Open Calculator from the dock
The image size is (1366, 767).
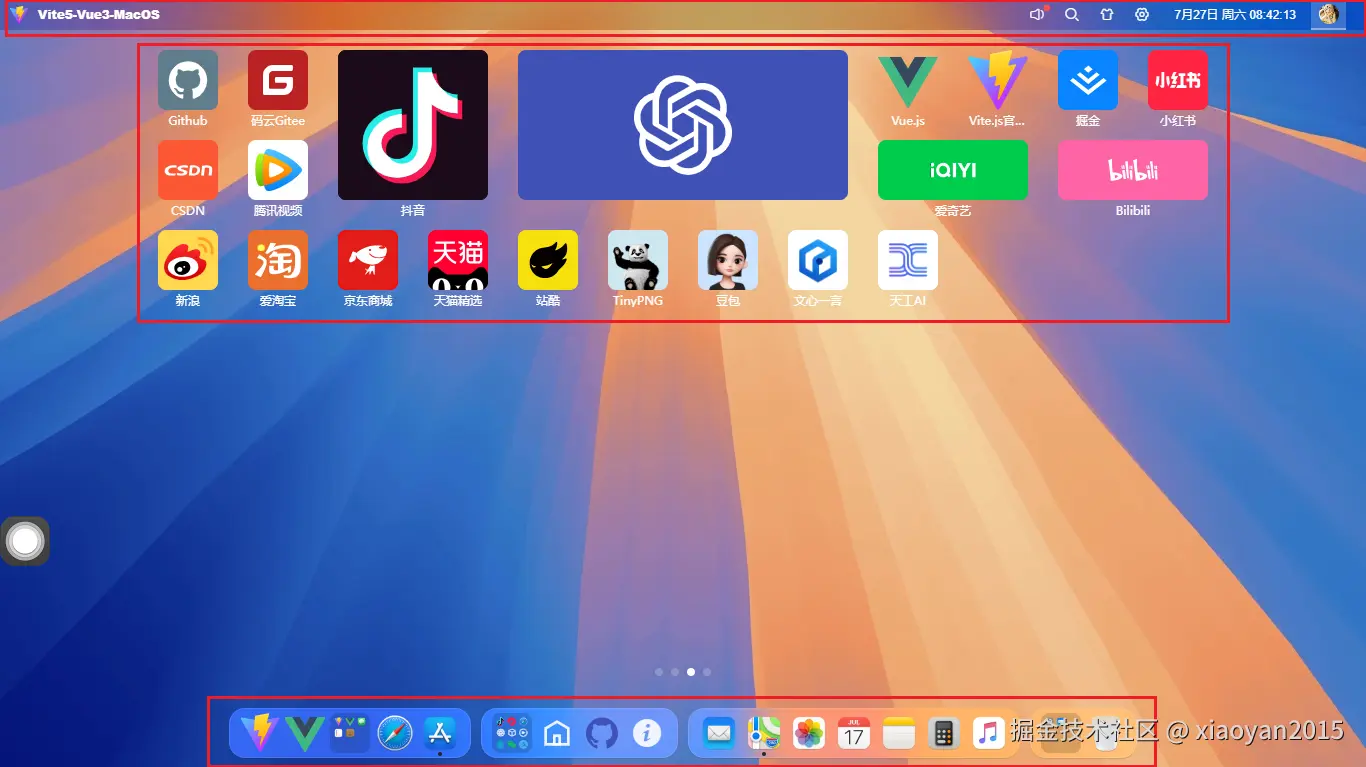click(x=944, y=733)
